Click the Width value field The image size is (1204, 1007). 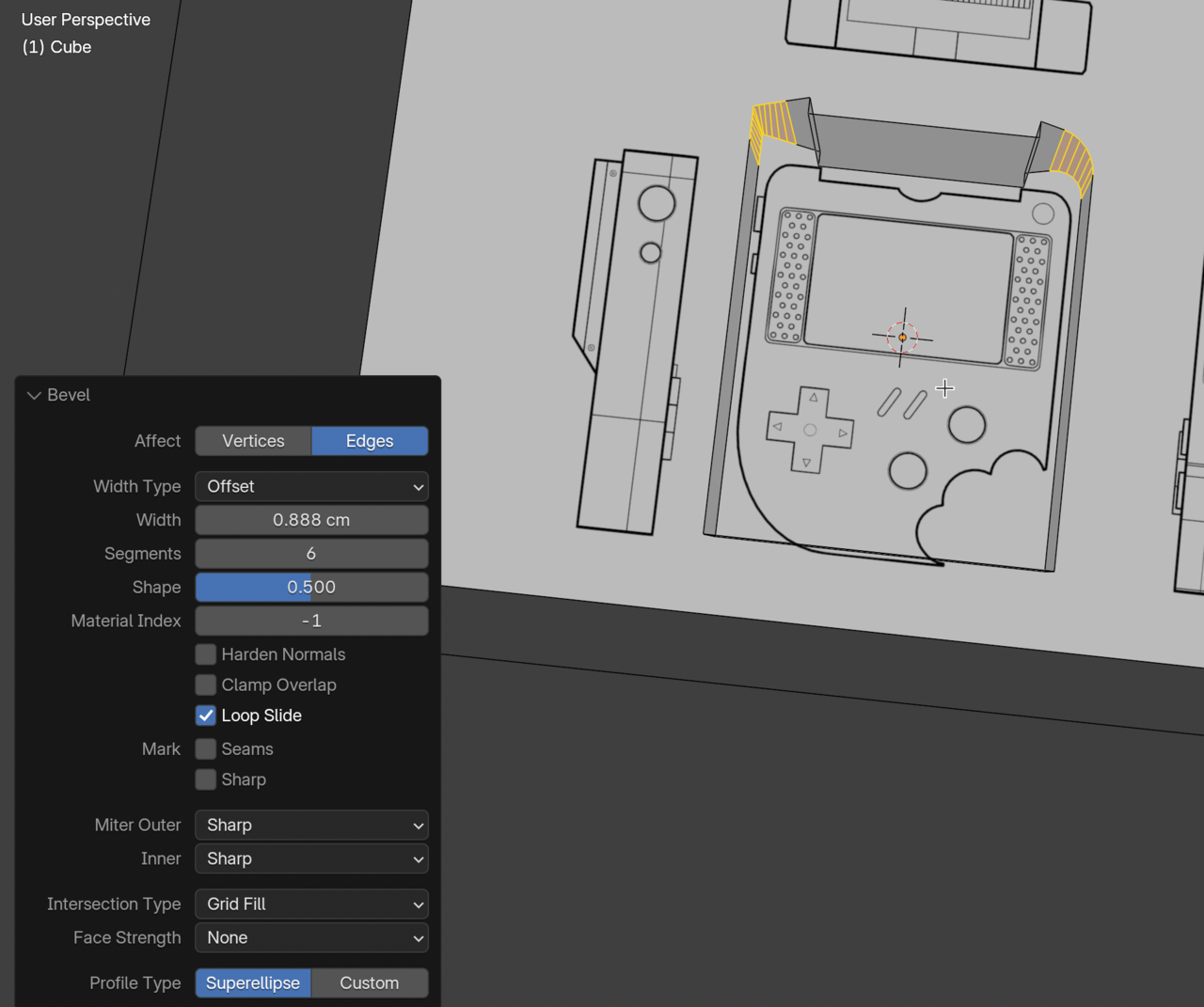point(311,520)
